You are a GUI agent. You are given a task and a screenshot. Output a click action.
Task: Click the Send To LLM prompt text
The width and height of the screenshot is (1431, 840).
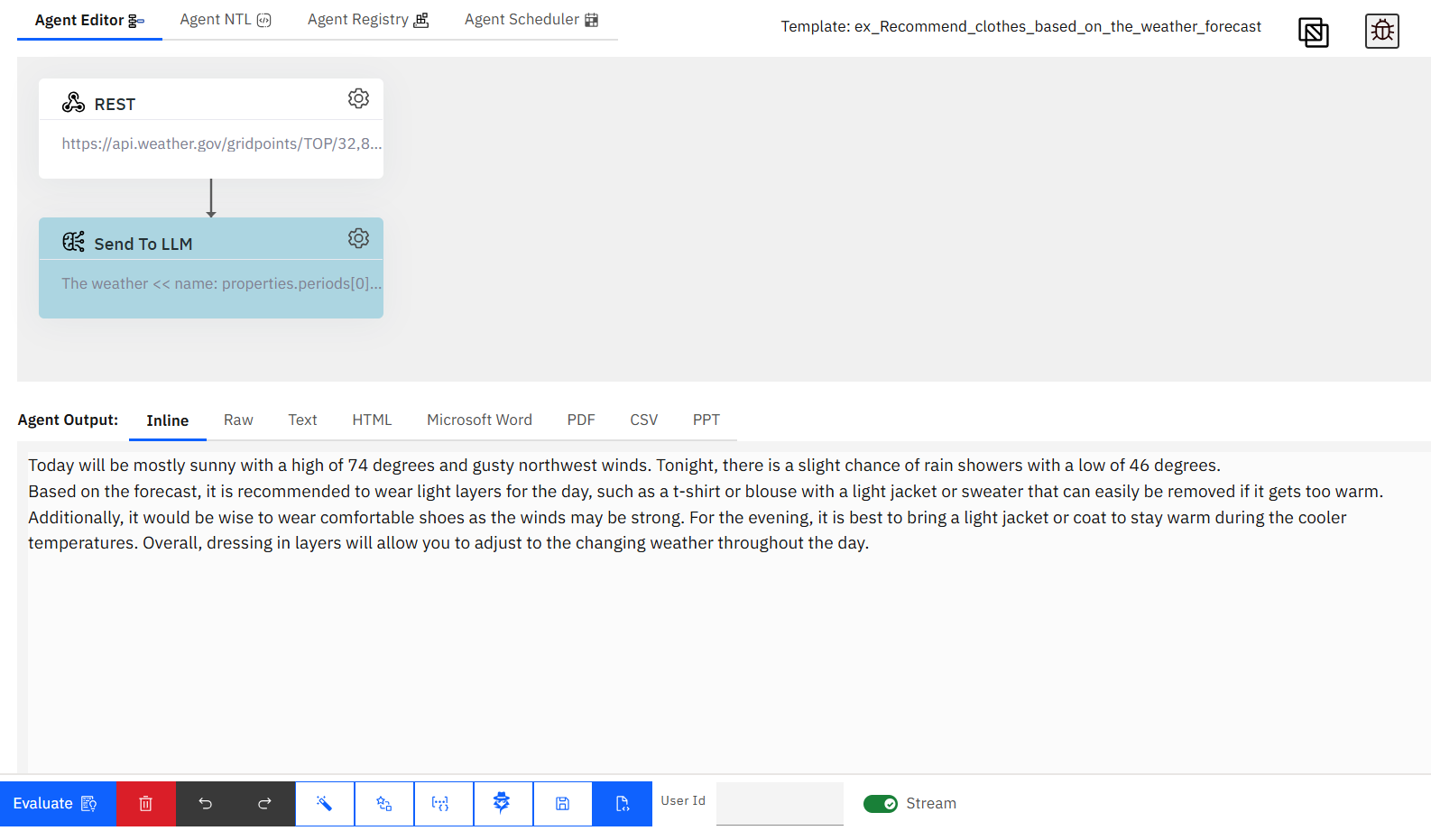[x=222, y=283]
